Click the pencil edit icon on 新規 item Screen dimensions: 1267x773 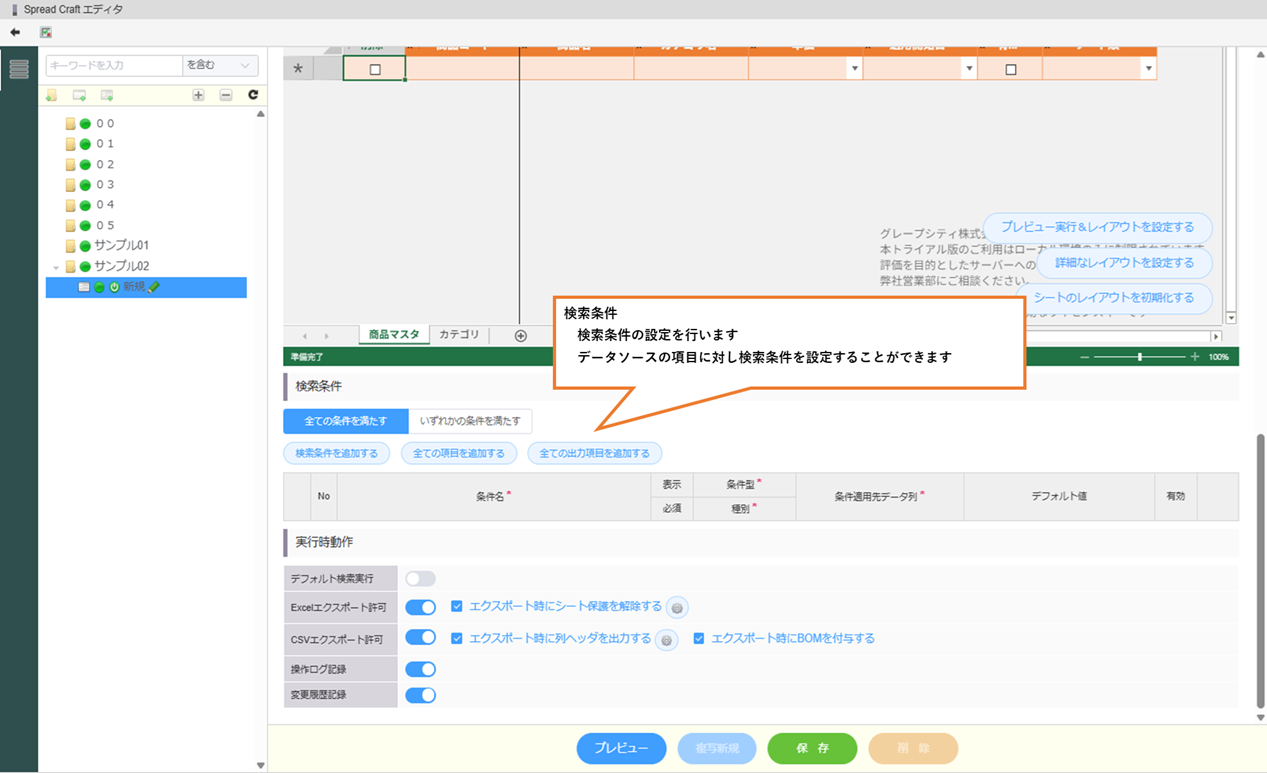coord(154,288)
